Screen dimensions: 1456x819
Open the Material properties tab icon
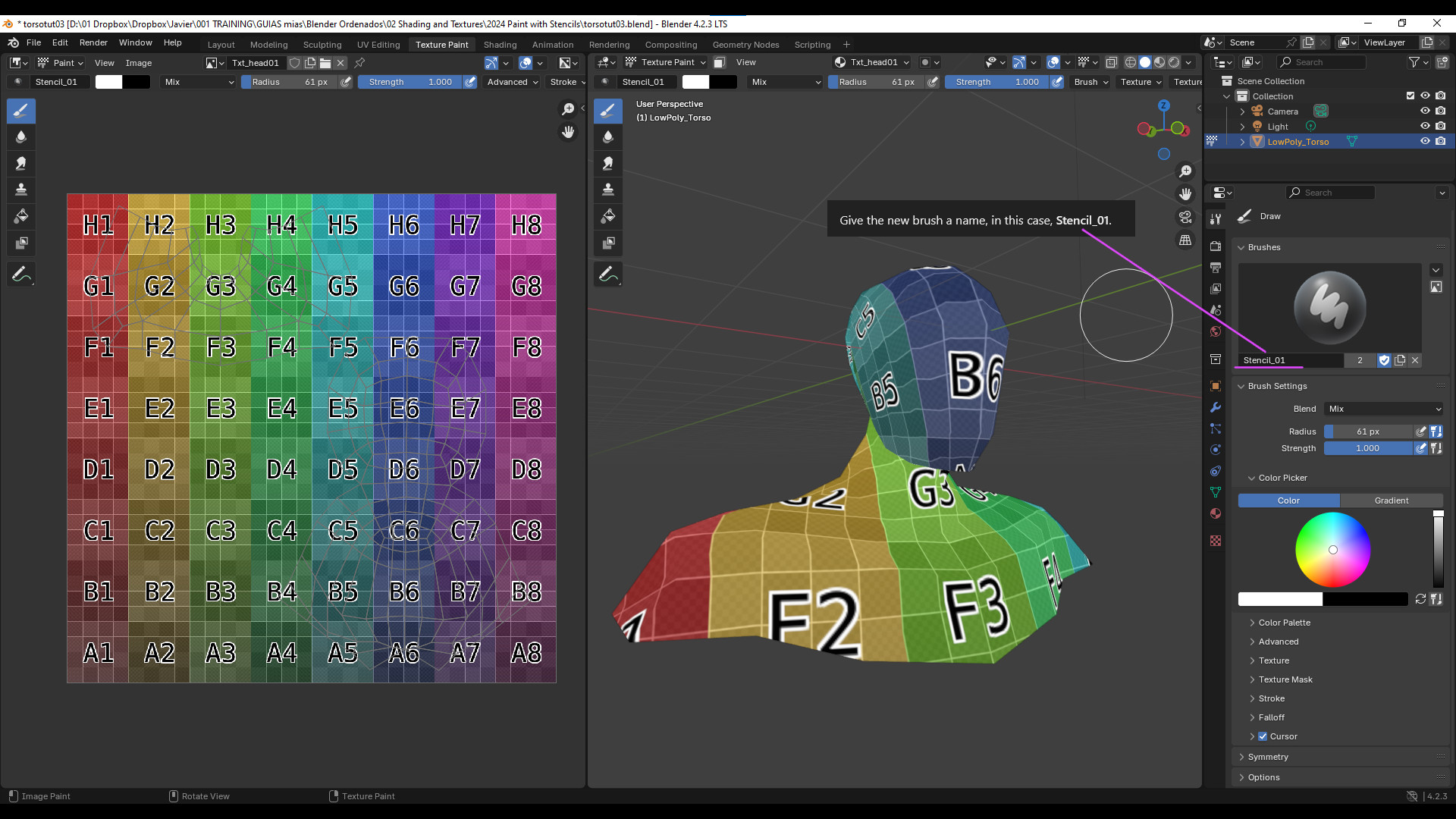(x=1216, y=513)
